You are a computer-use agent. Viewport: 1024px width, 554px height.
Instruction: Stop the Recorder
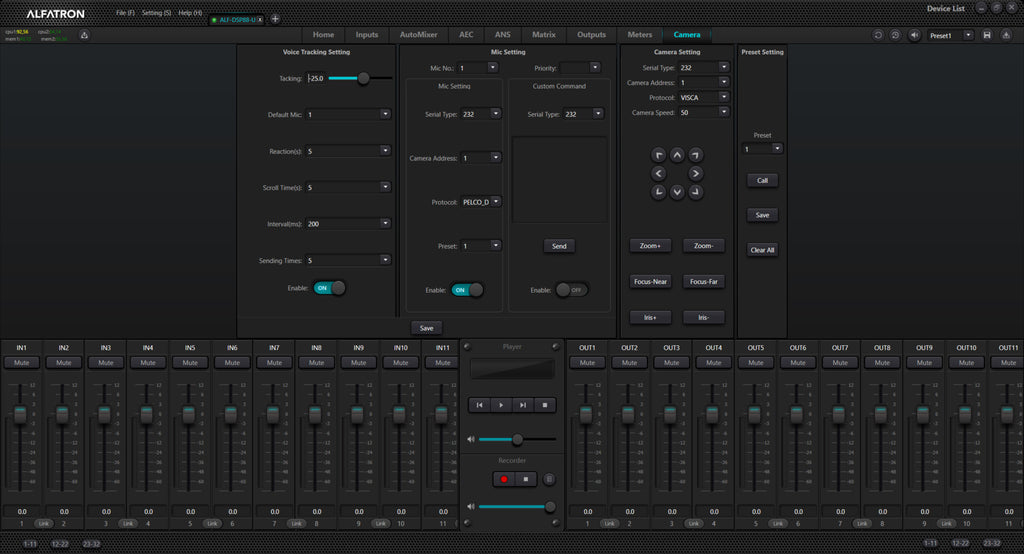[x=526, y=479]
